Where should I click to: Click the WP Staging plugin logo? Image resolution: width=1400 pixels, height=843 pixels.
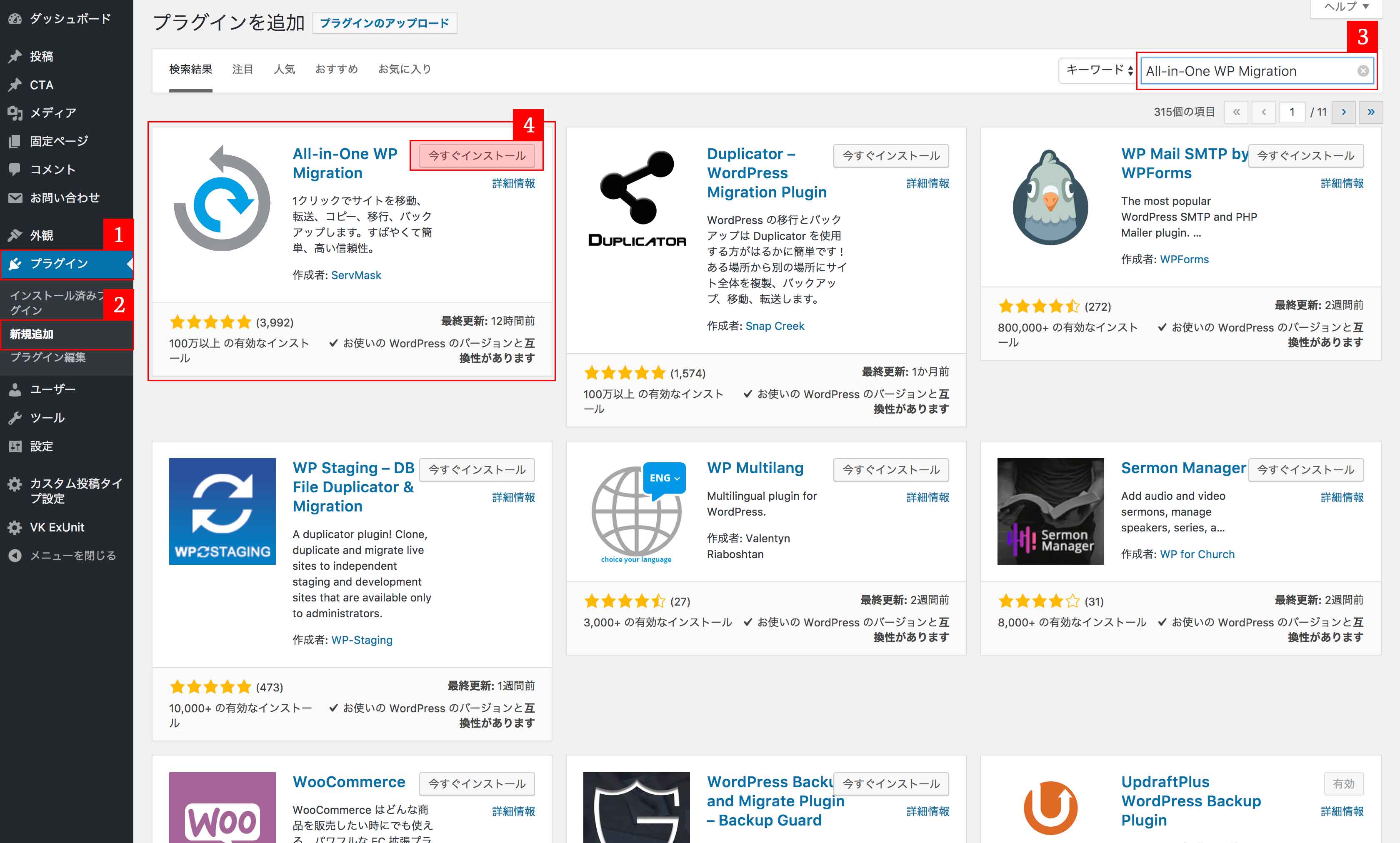tap(222, 511)
